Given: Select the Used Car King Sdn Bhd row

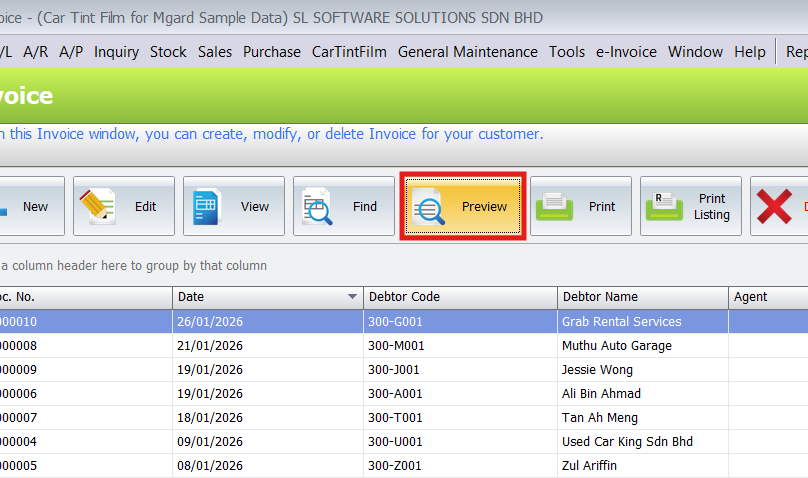Looking at the screenshot, I should click(x=627, y=441).
